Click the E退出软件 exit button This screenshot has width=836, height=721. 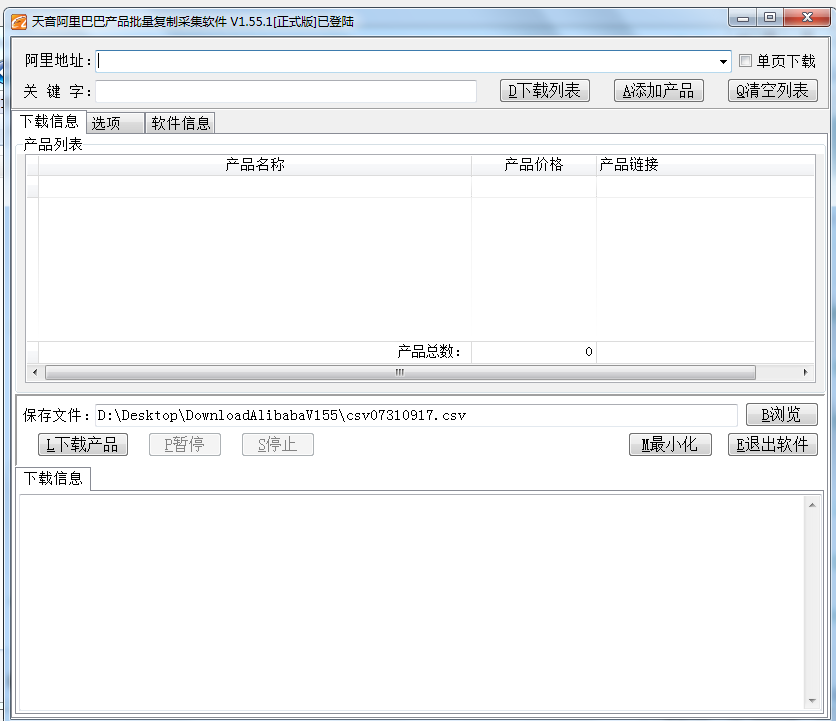pyautogui.click(x=773, y=444)
